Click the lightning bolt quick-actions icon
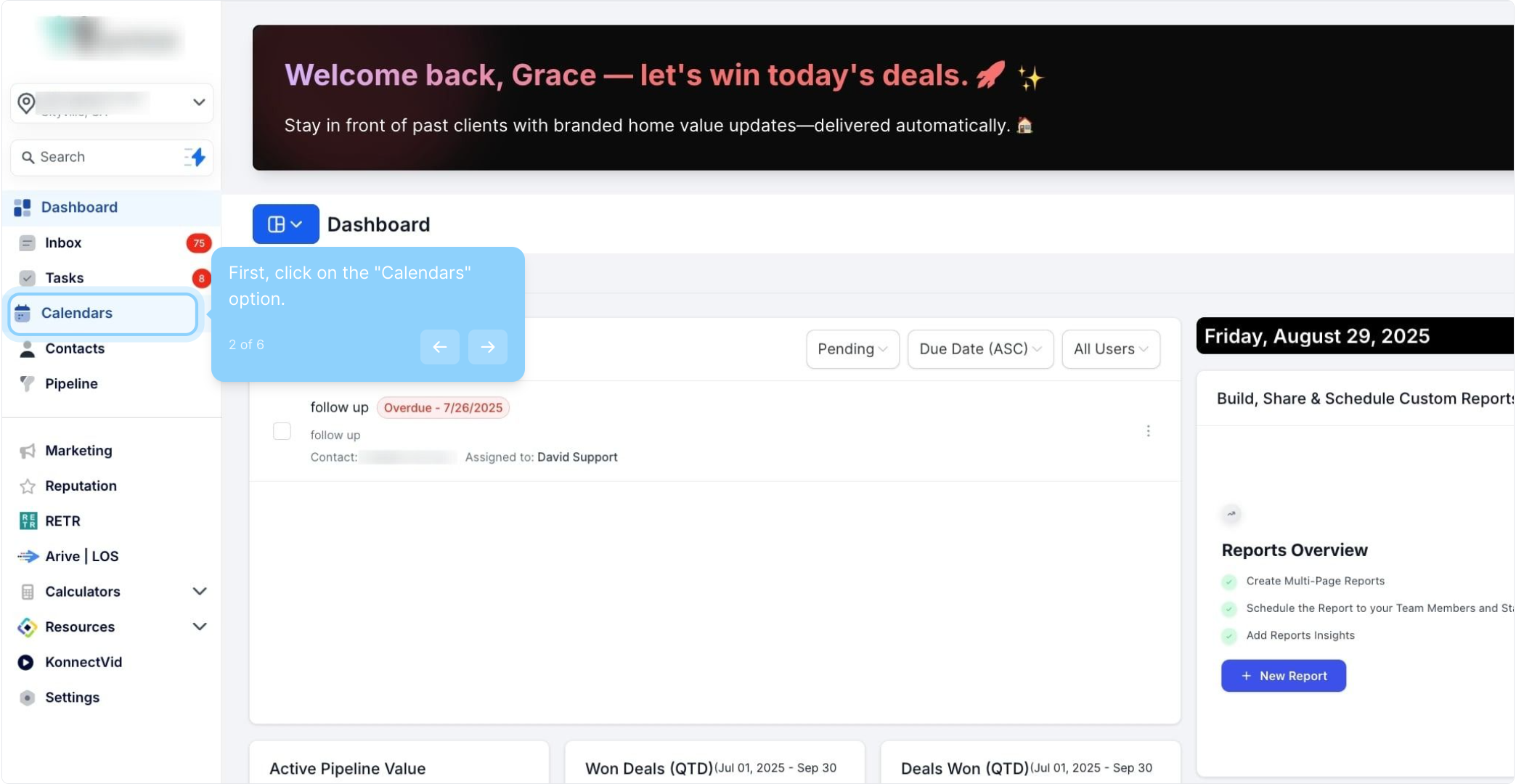Viewport: 1516px width, 784px height. (x=195, y=157)
